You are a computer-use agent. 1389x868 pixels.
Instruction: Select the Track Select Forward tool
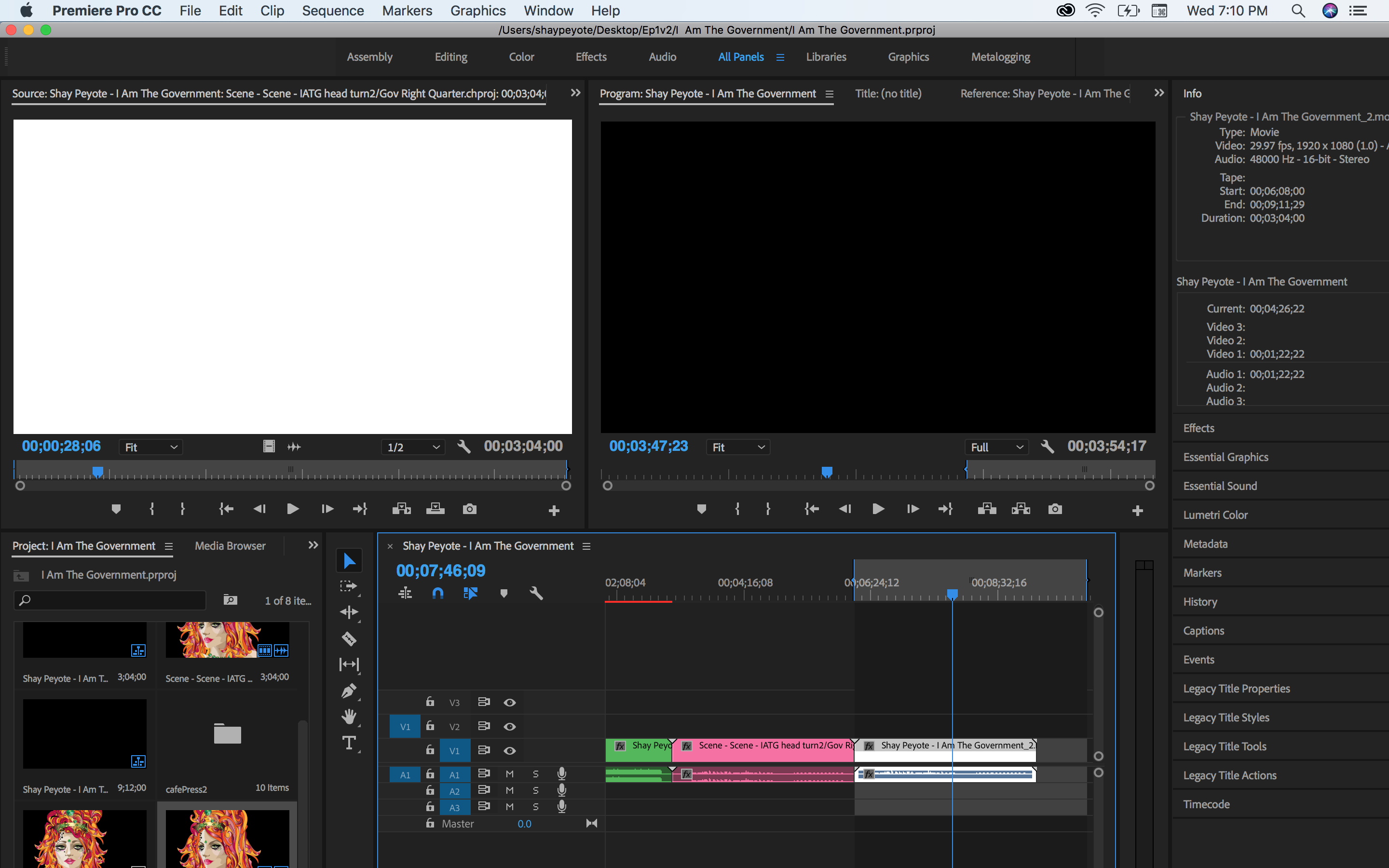pyautogui.click(x=348, y=587)
